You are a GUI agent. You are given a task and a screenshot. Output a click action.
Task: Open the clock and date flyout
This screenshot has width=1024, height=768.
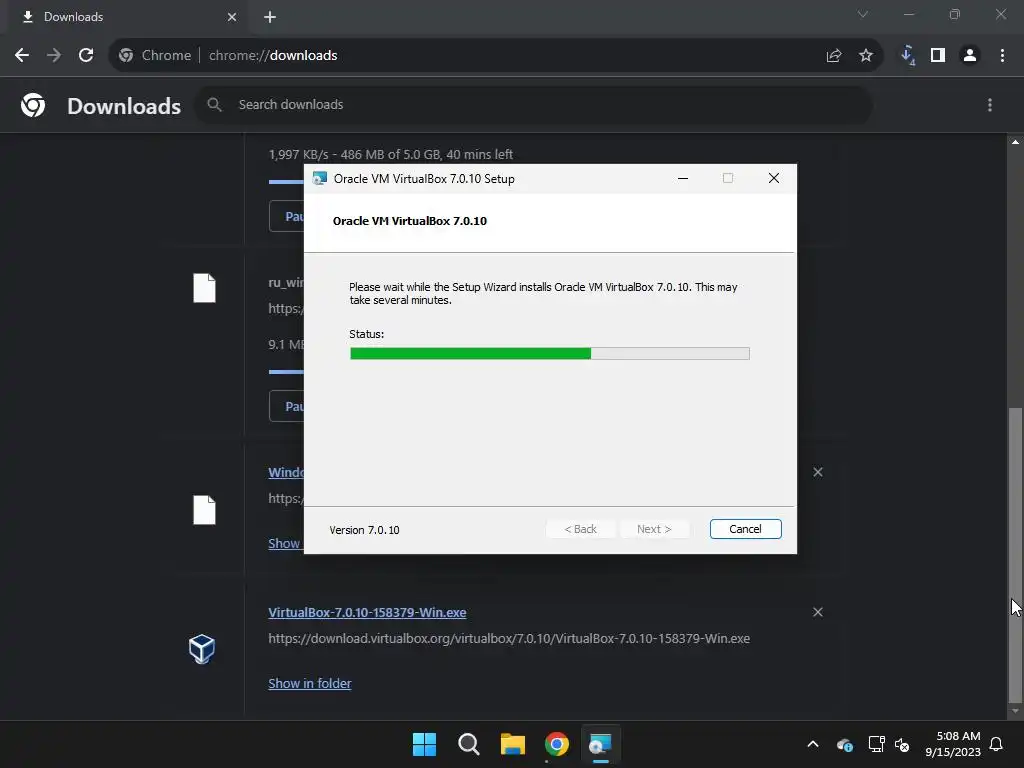tap(953, 744)
